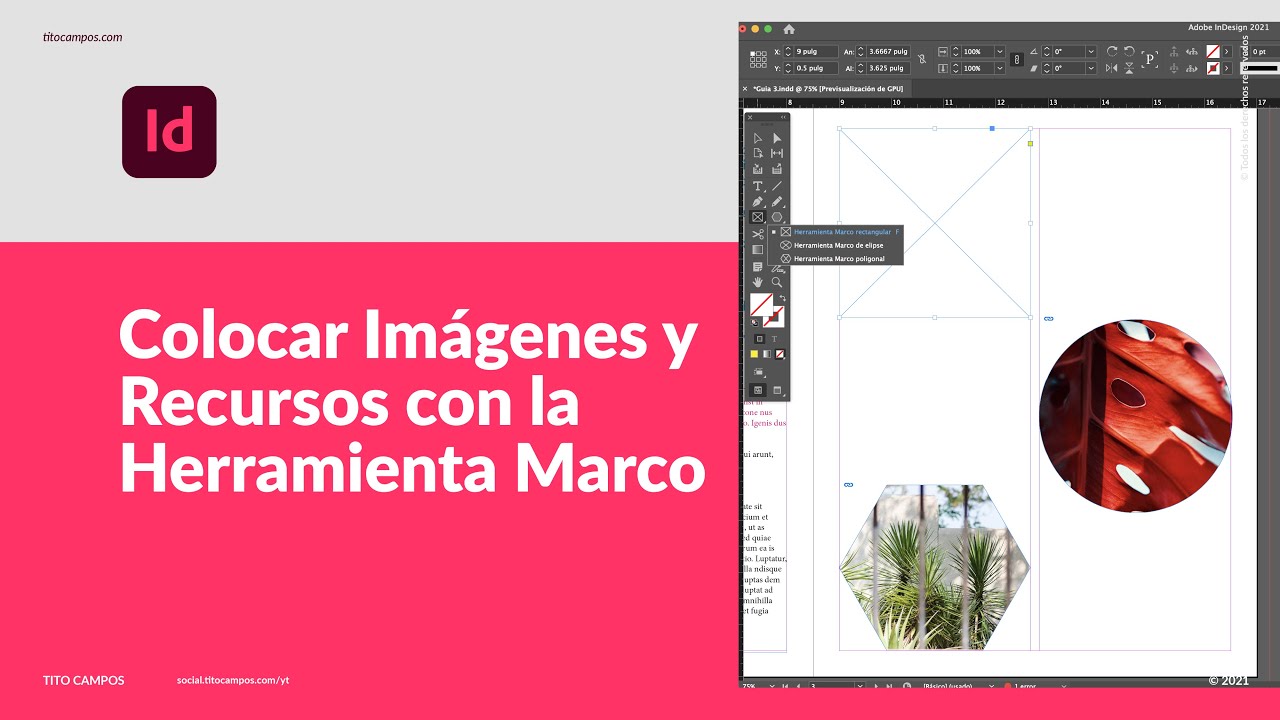Click the Y position field

point(817,68)
